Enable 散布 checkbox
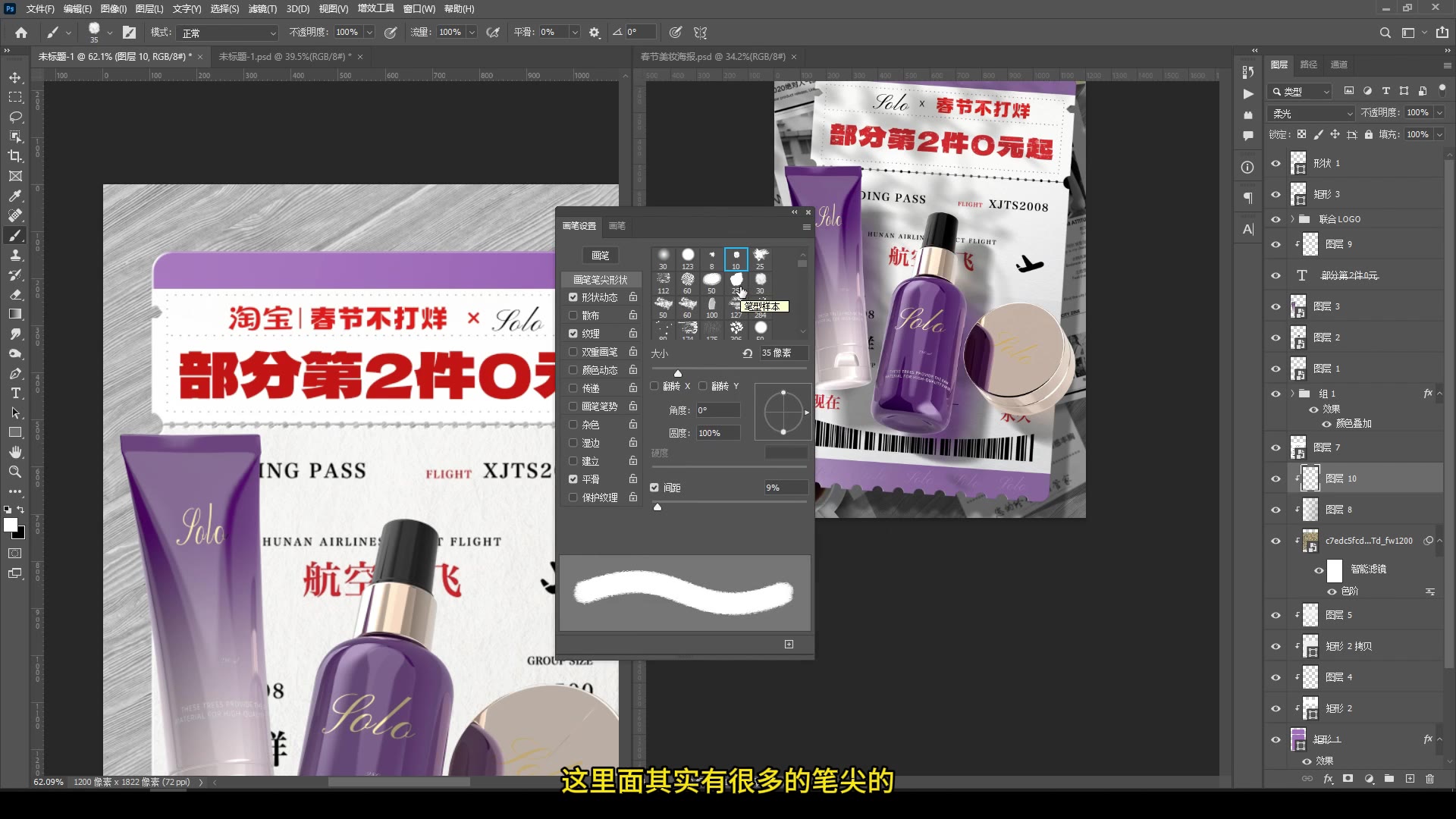The image size is (1456, 819). coord(573,315)
